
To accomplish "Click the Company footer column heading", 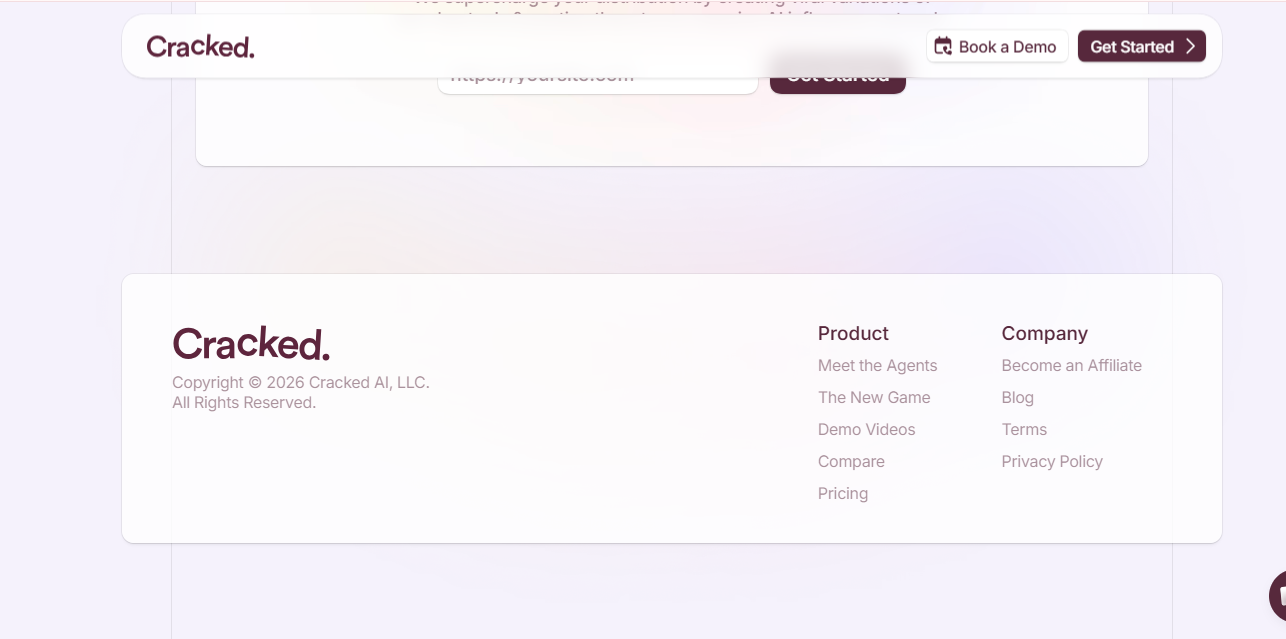I will tap(1045, 333).
